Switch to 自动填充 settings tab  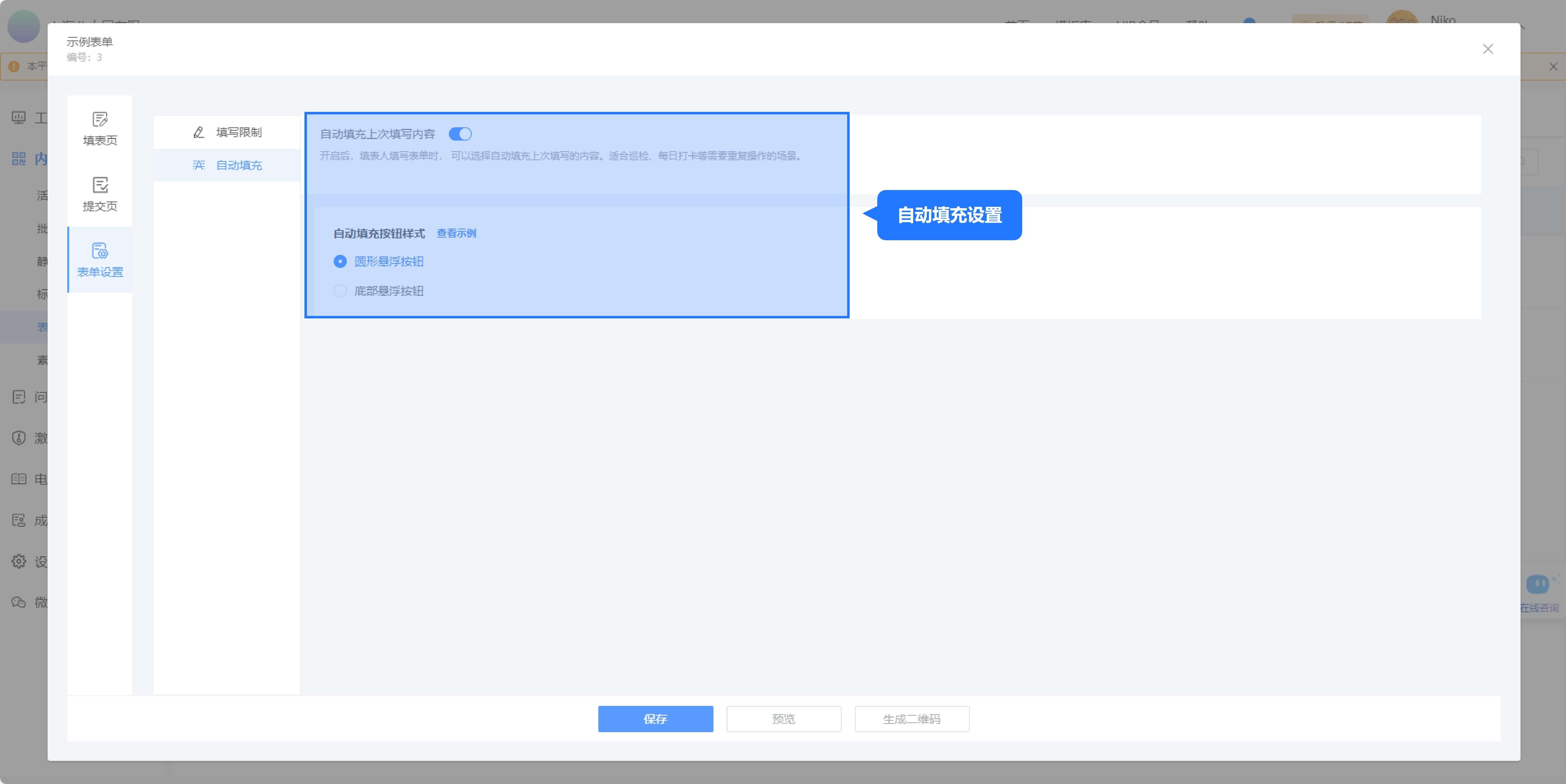[238, 165]
